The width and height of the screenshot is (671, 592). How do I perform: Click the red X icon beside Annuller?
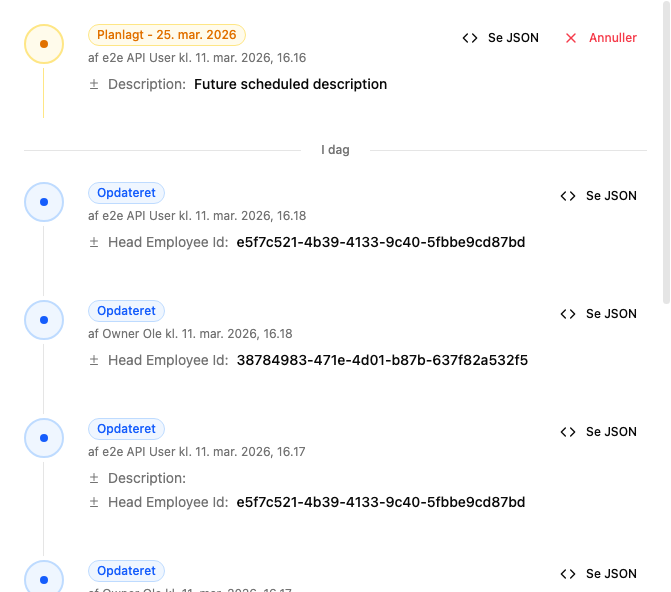pos(571,38)
